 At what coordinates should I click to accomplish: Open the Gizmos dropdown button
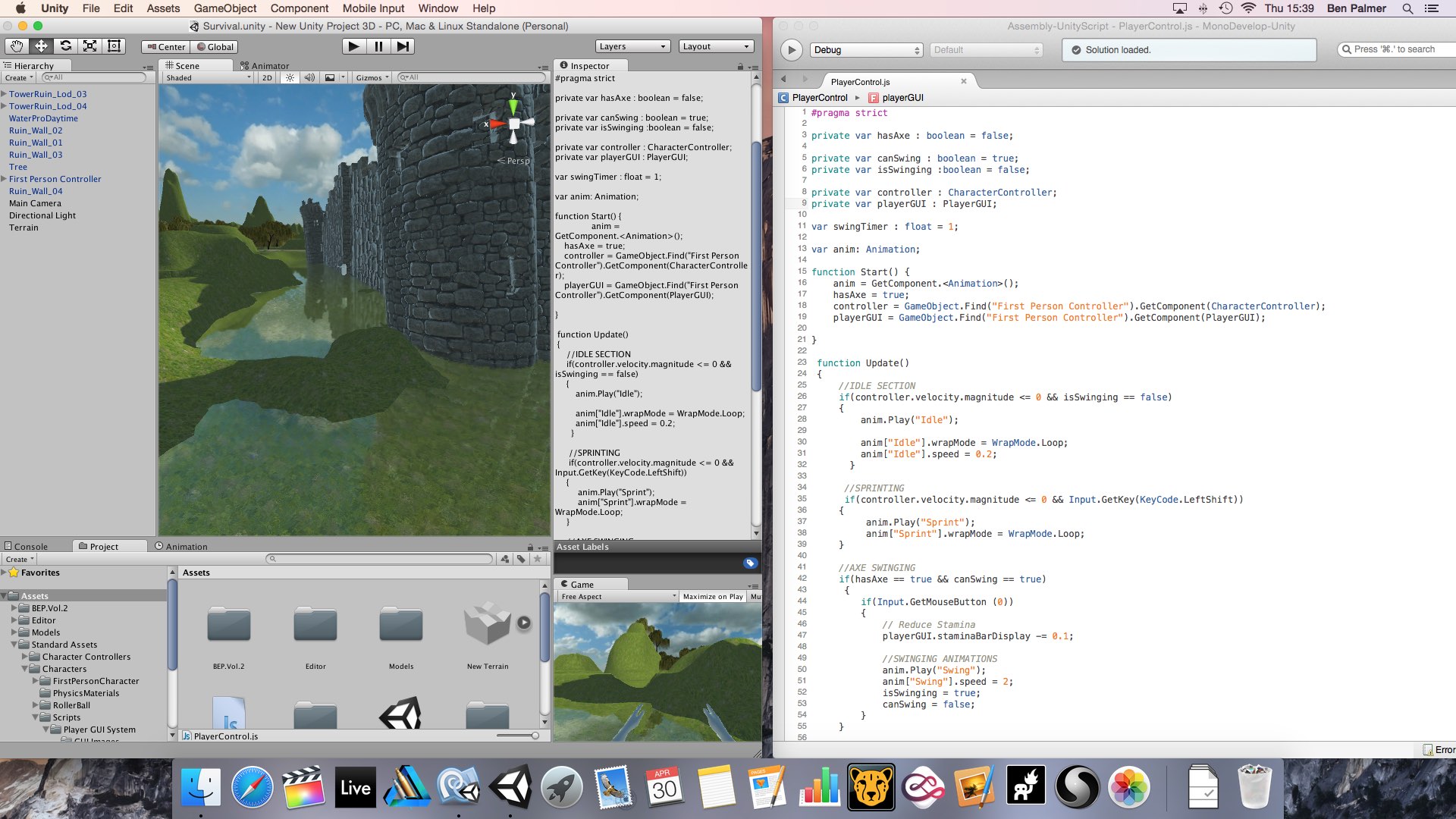(x=372, y=77)
